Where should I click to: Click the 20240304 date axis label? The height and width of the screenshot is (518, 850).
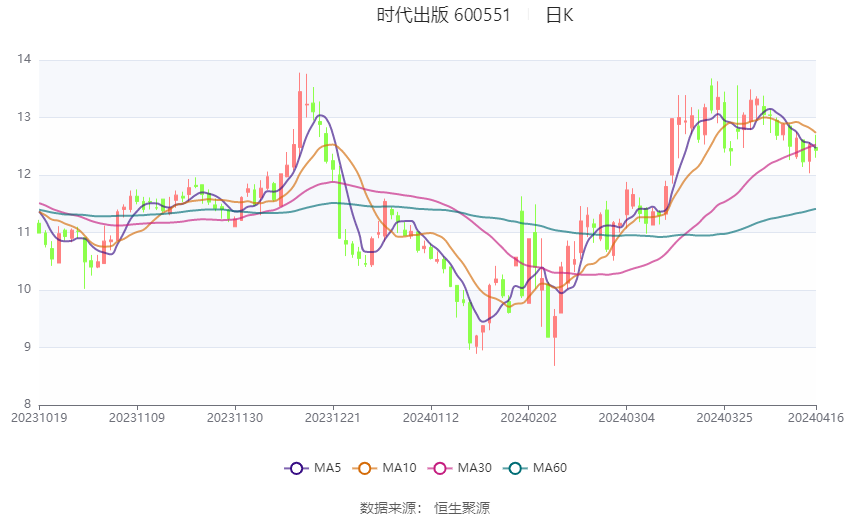click(626, 418)
